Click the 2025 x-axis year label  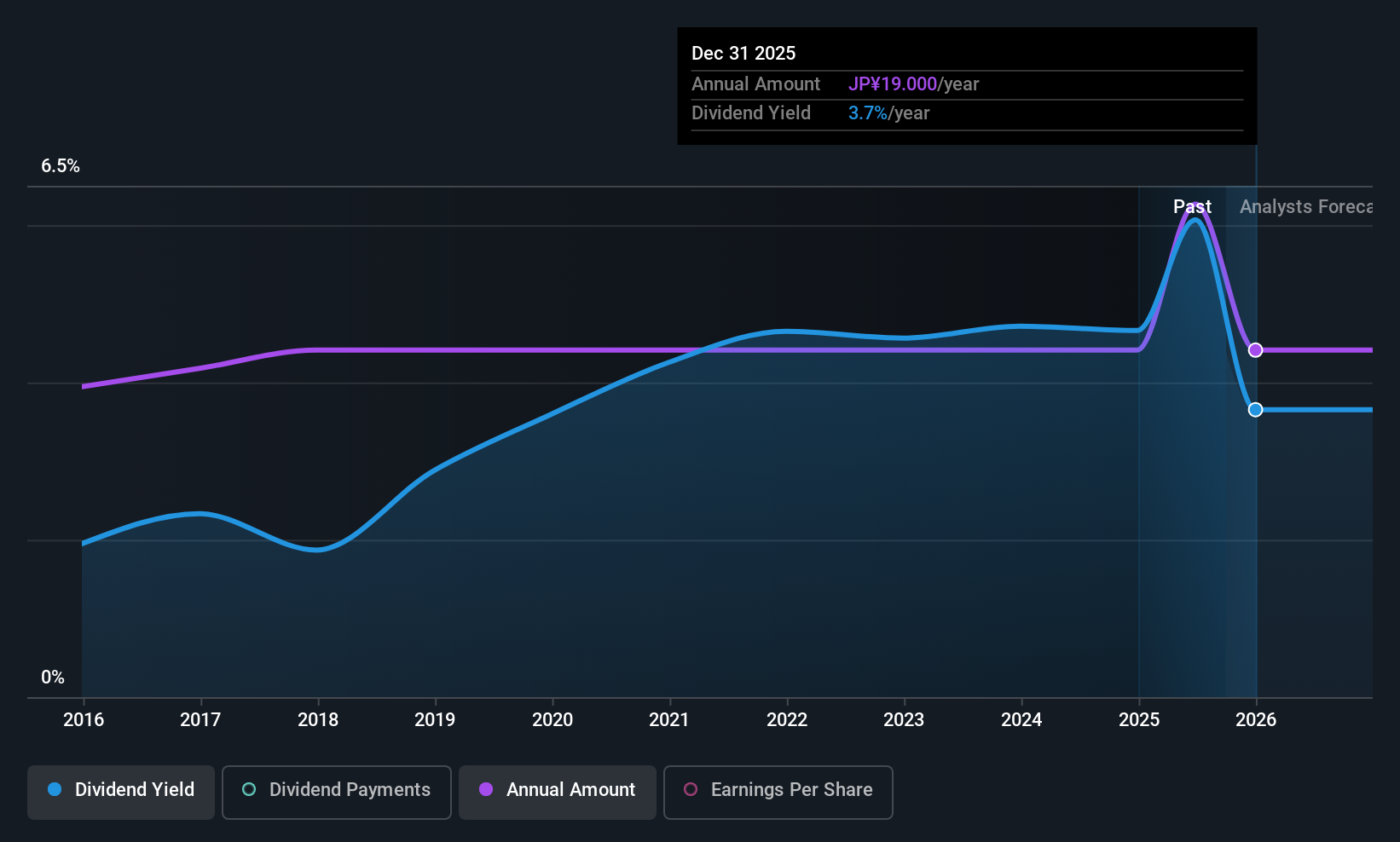1139,719
